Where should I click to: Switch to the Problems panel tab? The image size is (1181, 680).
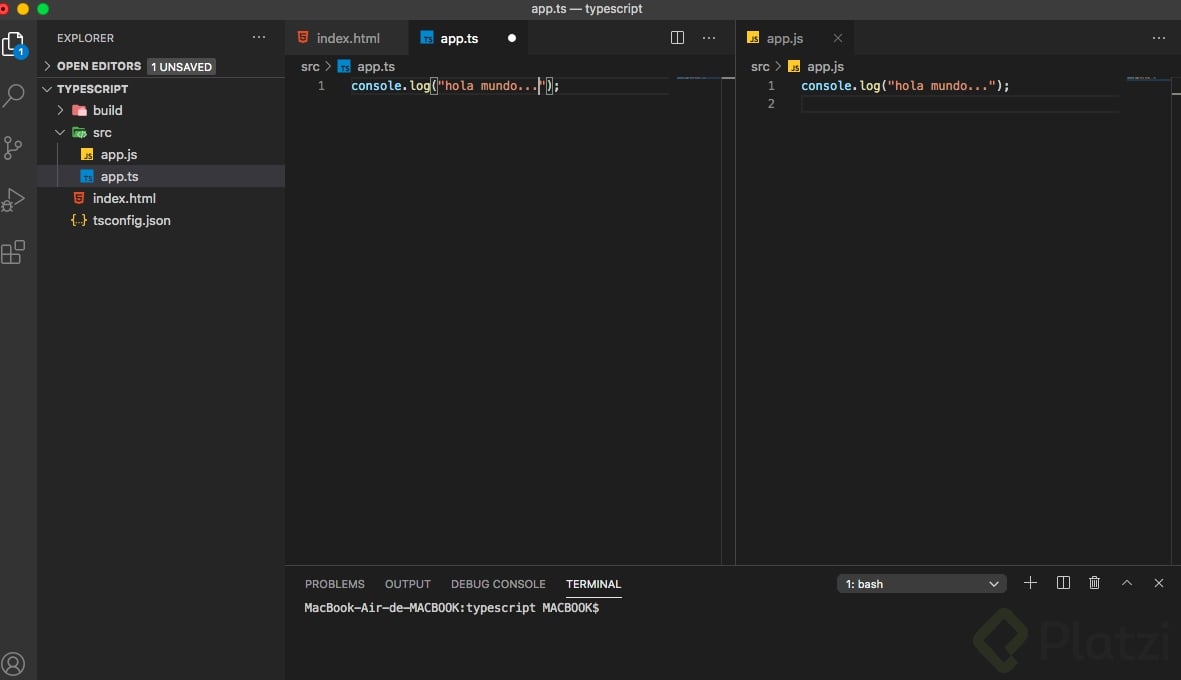pyautogui.click(x=334, y=584)
